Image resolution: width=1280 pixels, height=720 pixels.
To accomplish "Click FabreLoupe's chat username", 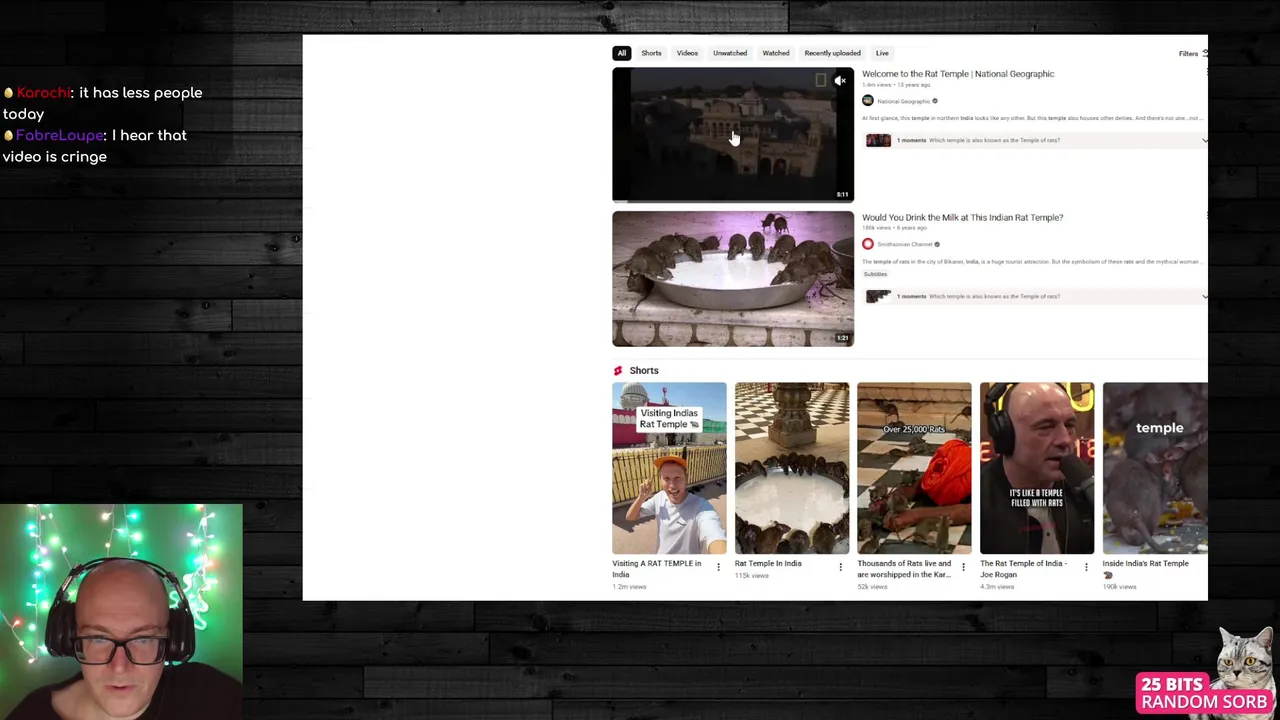I will coord(59,135).
